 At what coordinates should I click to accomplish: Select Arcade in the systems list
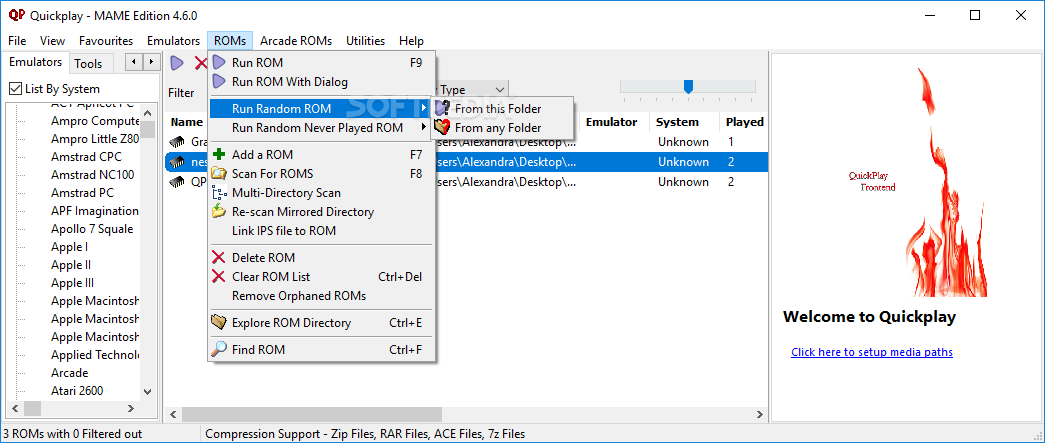pyautogui.click(x=69, y=372)
